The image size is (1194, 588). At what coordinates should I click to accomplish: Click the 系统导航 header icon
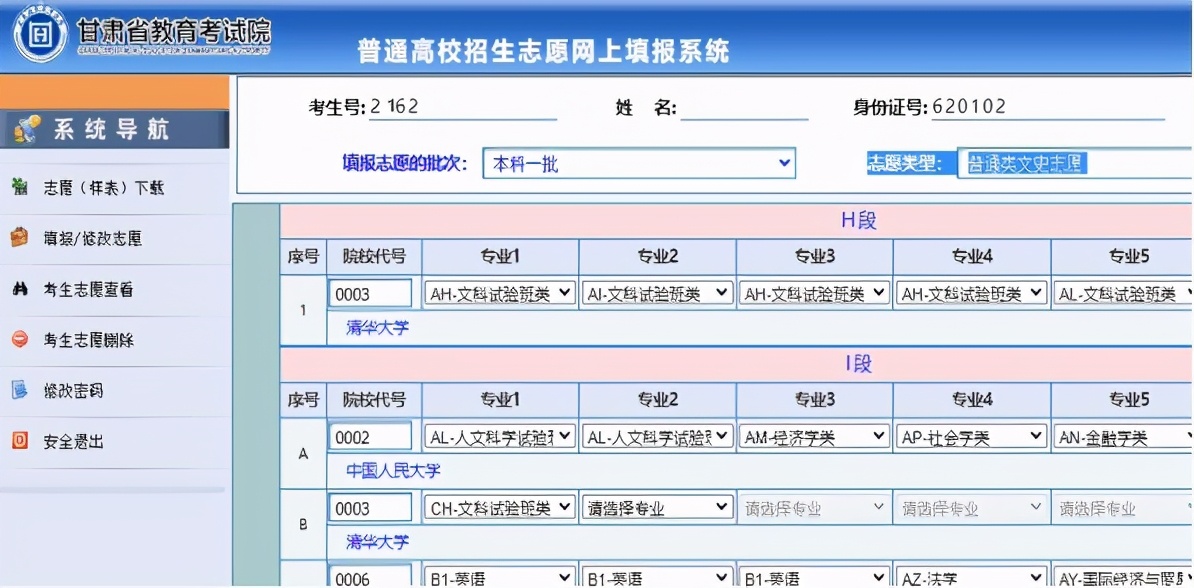tap(25, 127)
